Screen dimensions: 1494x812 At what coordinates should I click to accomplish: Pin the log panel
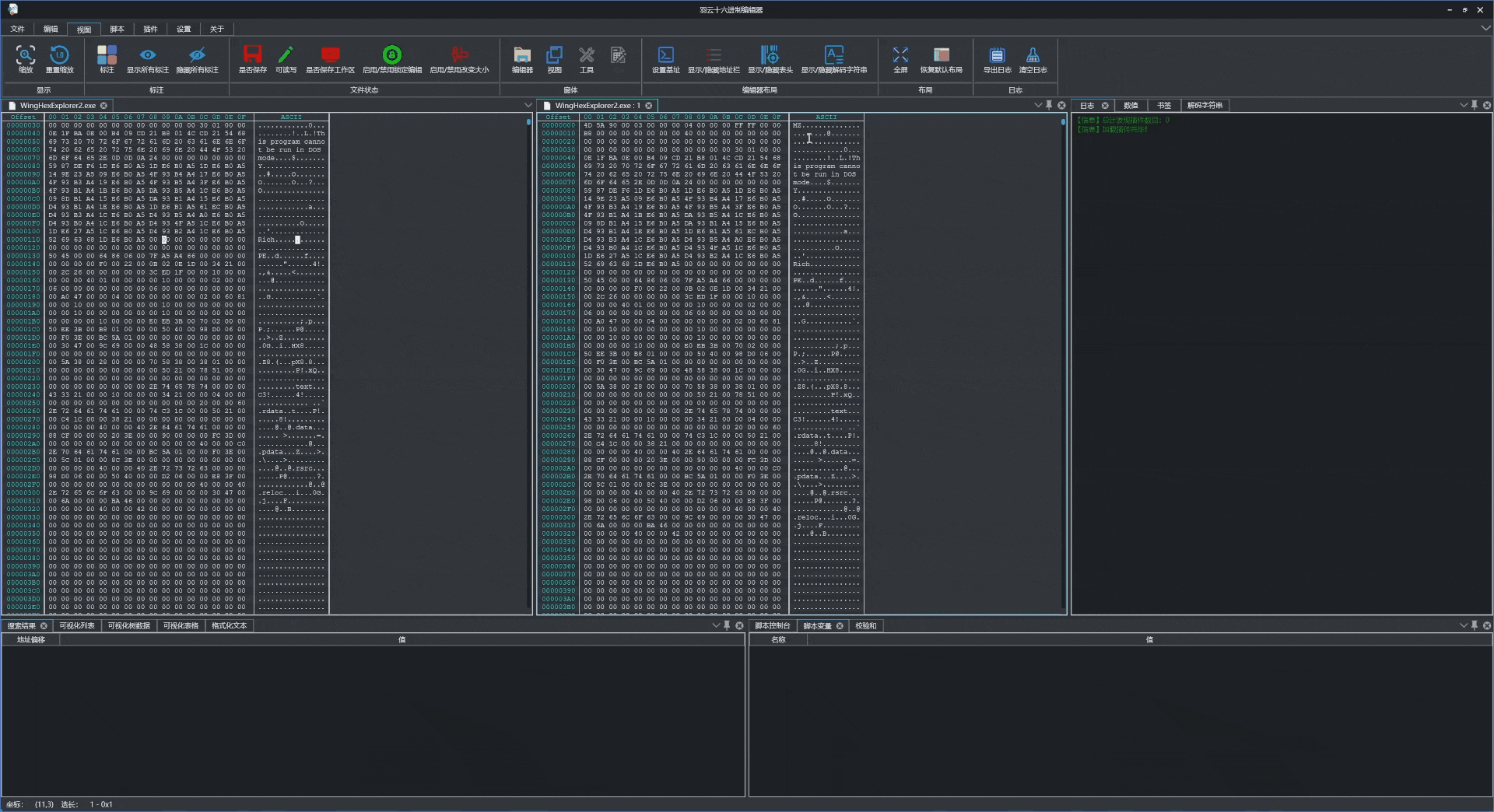click(1475, 105)
